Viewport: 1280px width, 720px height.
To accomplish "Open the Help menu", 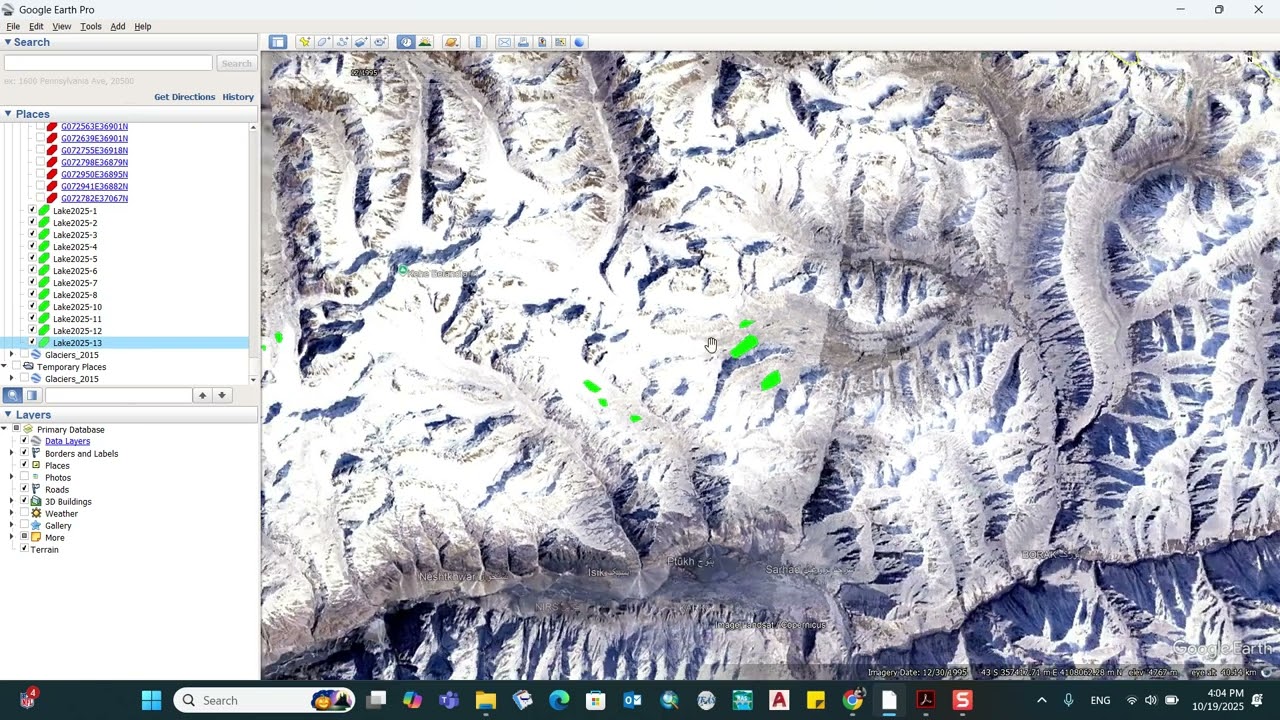I will (x=143, y=26).
